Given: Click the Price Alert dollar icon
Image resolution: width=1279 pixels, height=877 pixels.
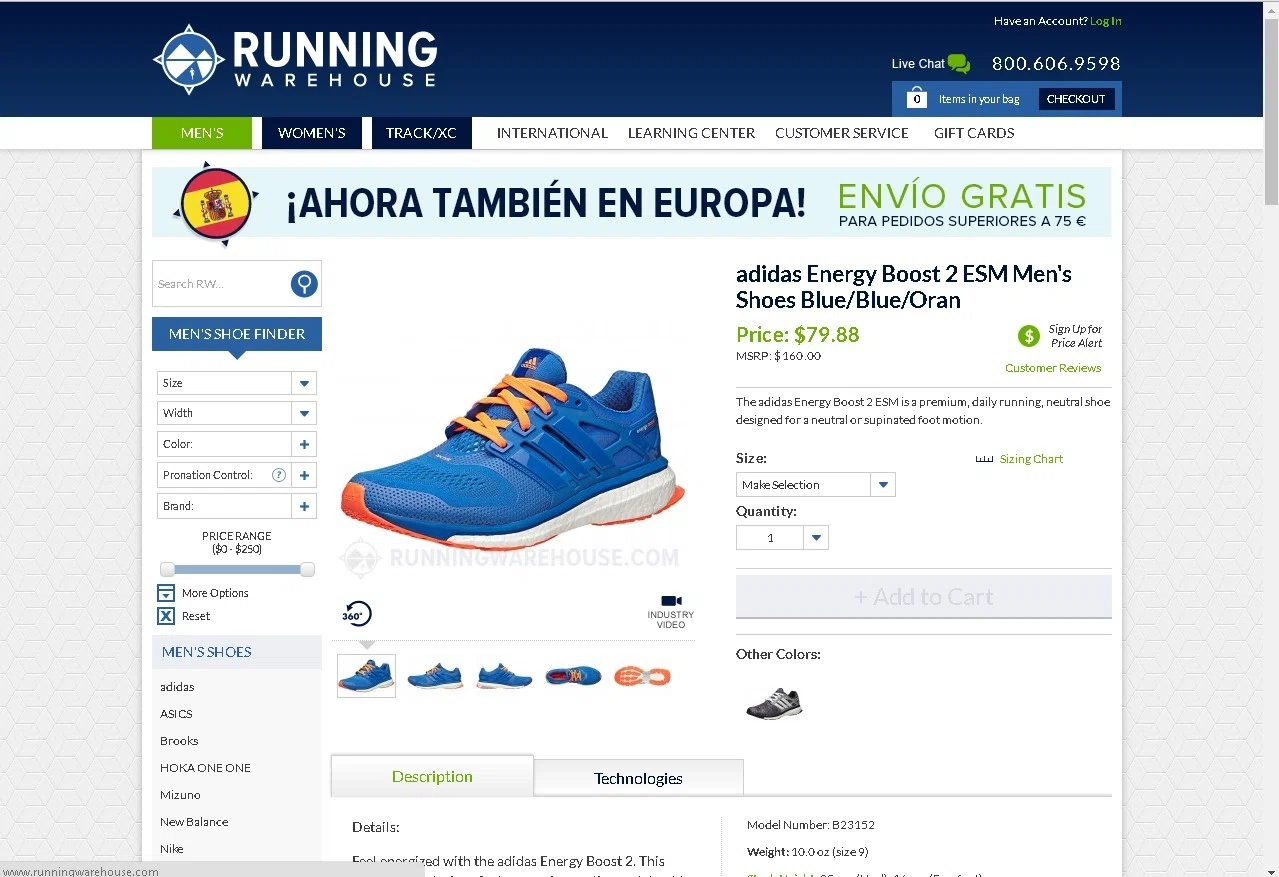Looking at the screenshot, I should (x=1029, y=336).
